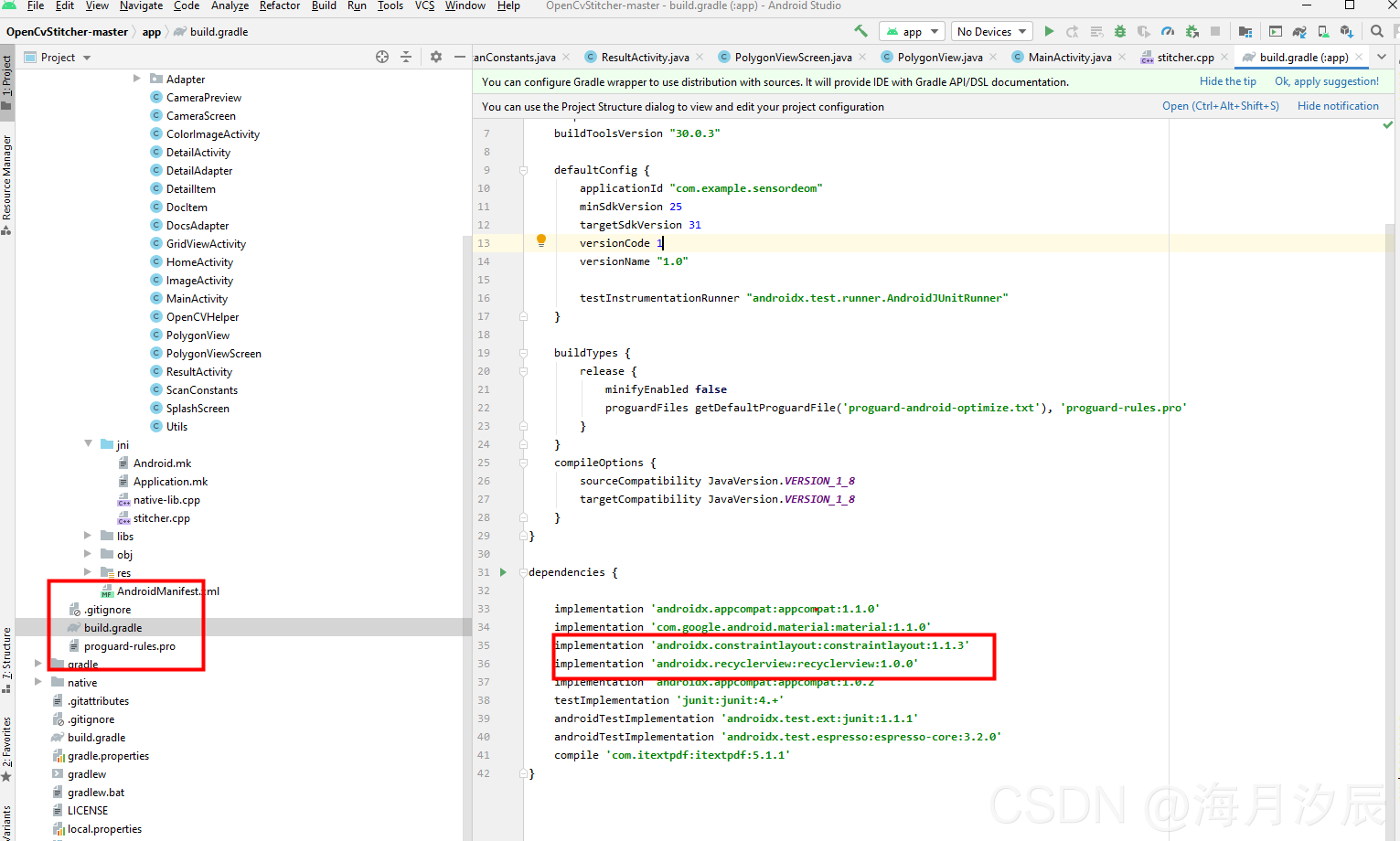Select stitcher.cpp in project tree
The height and width of the screenshot is (841, 1400).
[161, 517]
